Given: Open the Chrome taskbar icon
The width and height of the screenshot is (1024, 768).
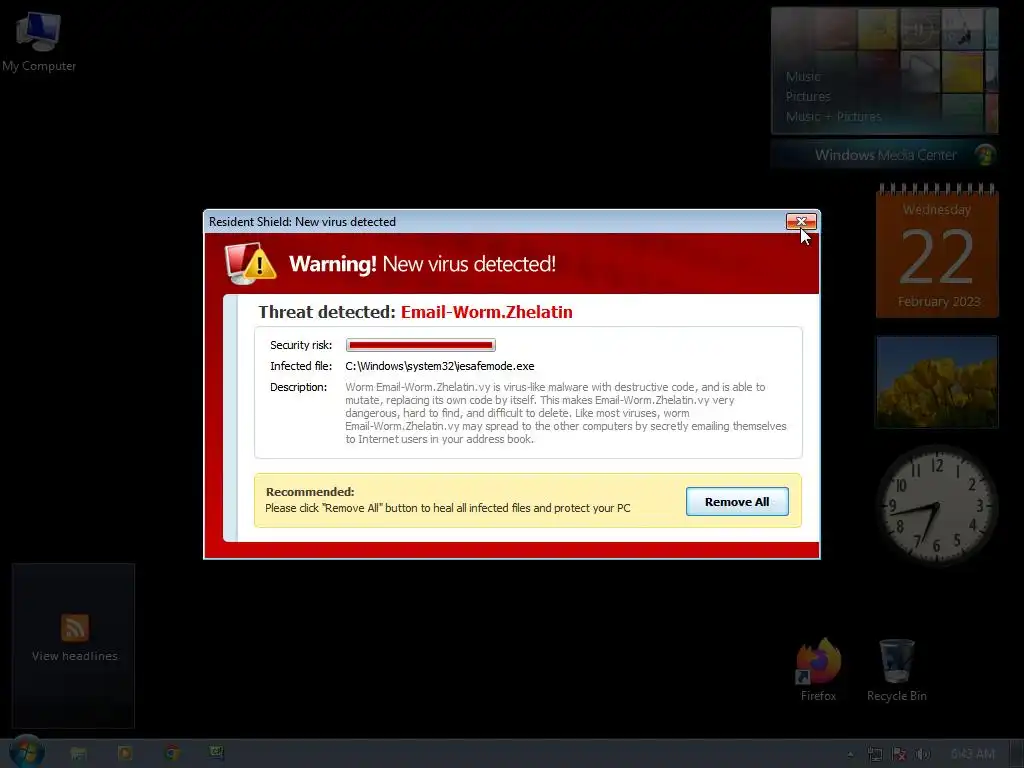Looking at the screenshot, I should [172, 753].
